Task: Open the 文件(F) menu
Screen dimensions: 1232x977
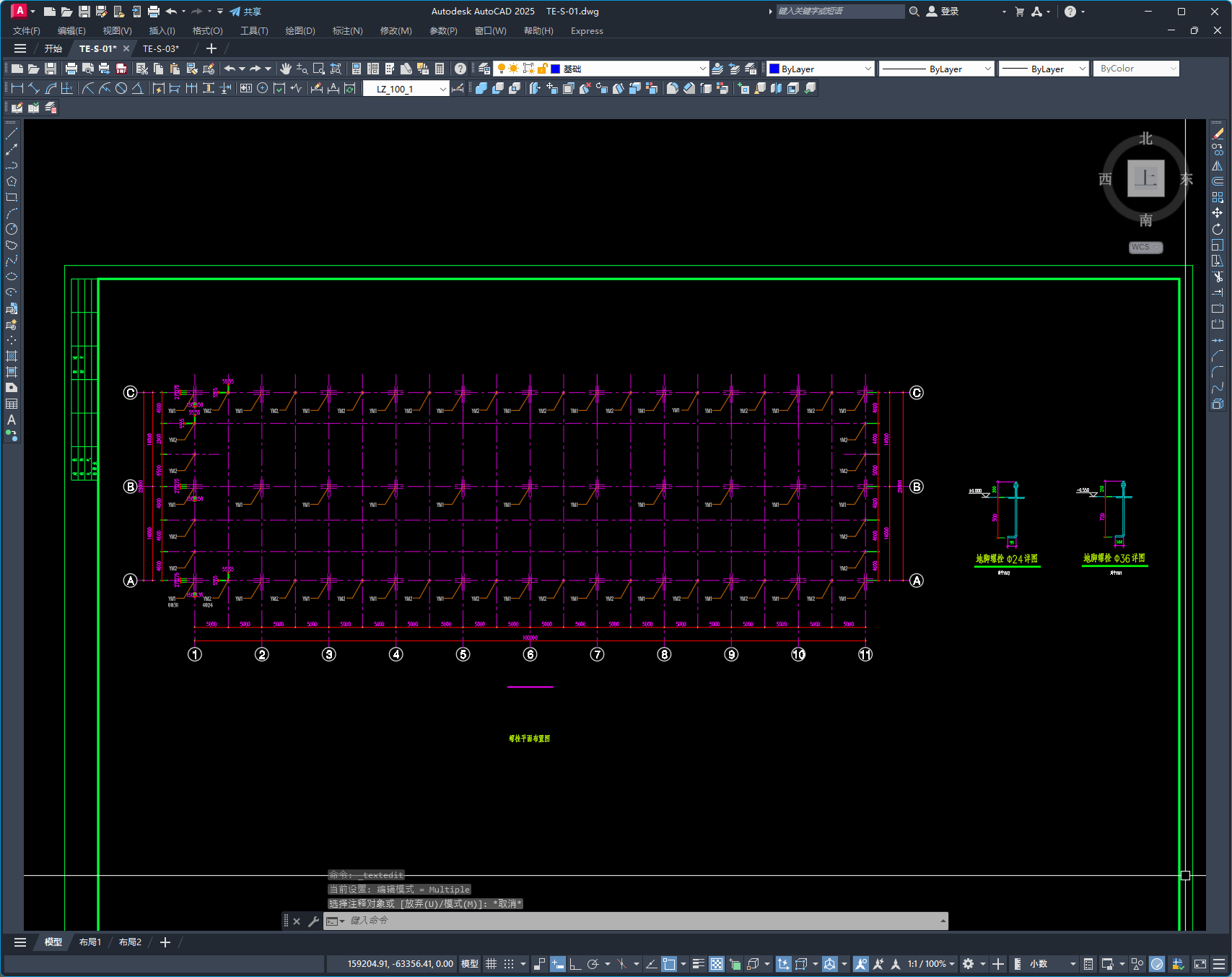Action: pyautogui.click(x=27, y=31)
